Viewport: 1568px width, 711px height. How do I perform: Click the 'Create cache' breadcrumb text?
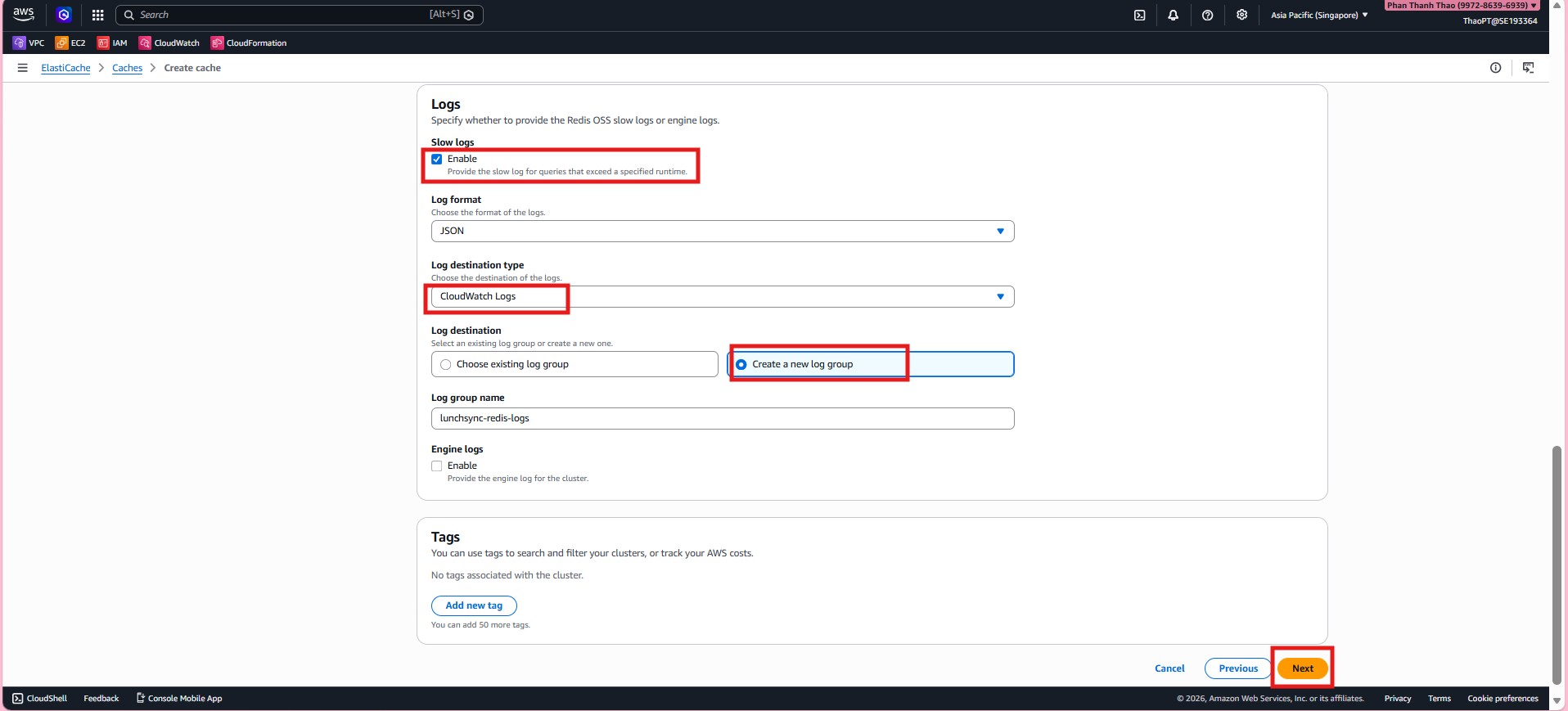coord(192,68)
